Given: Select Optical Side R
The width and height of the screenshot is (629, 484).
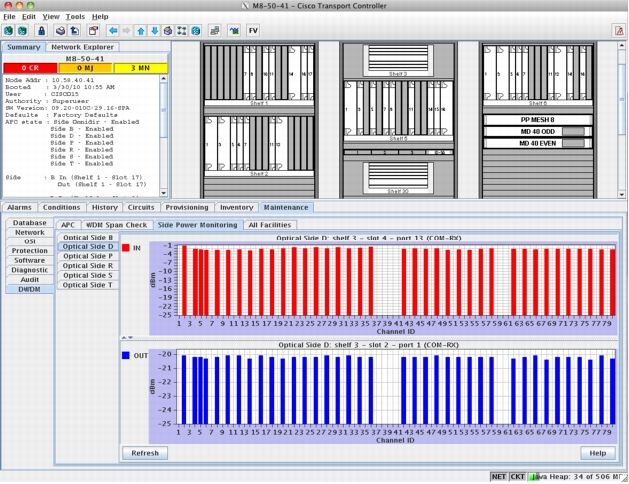Looking at the screenshot, I should point(88,265).
